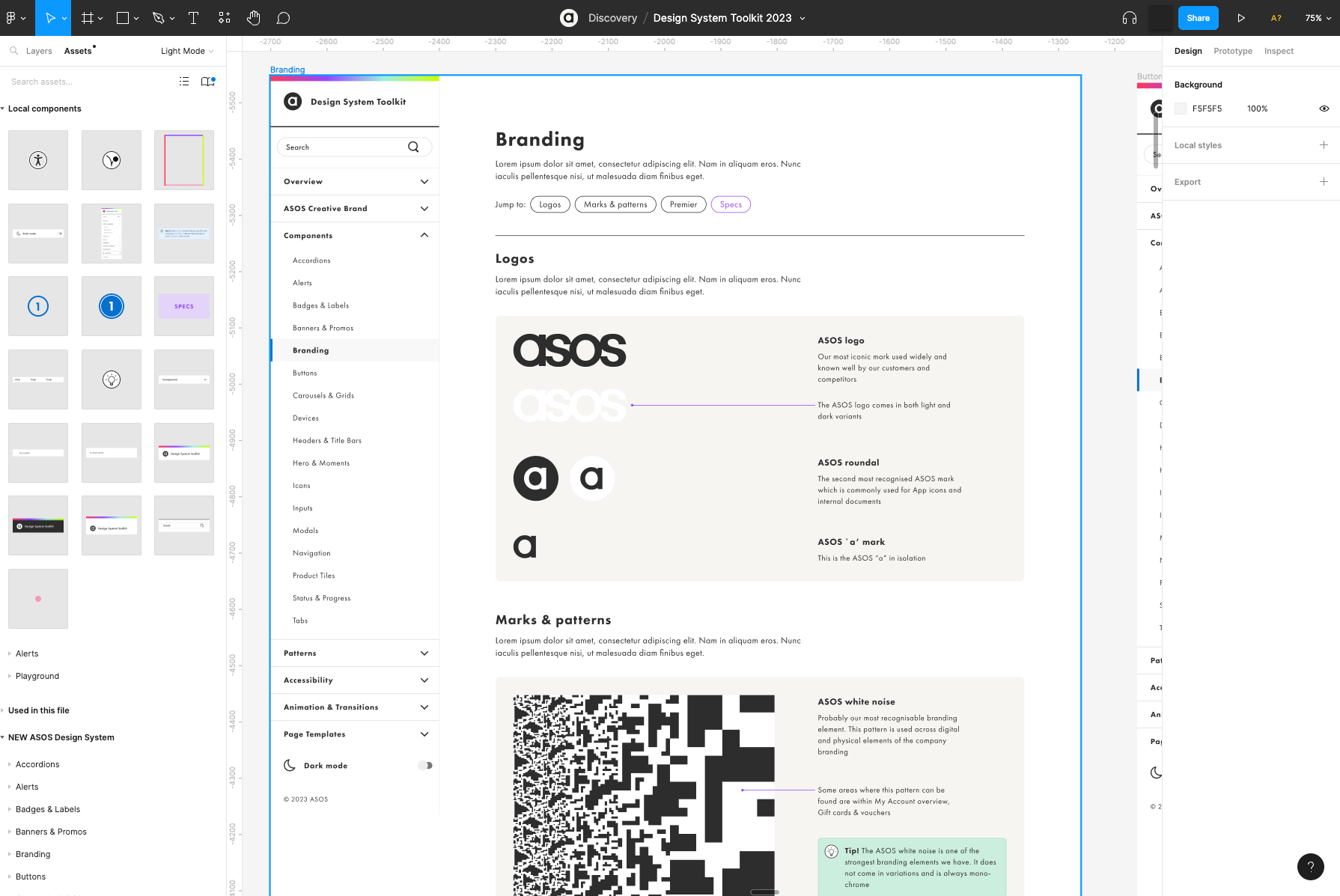Open the Design tab

[x=1188, y=51]
